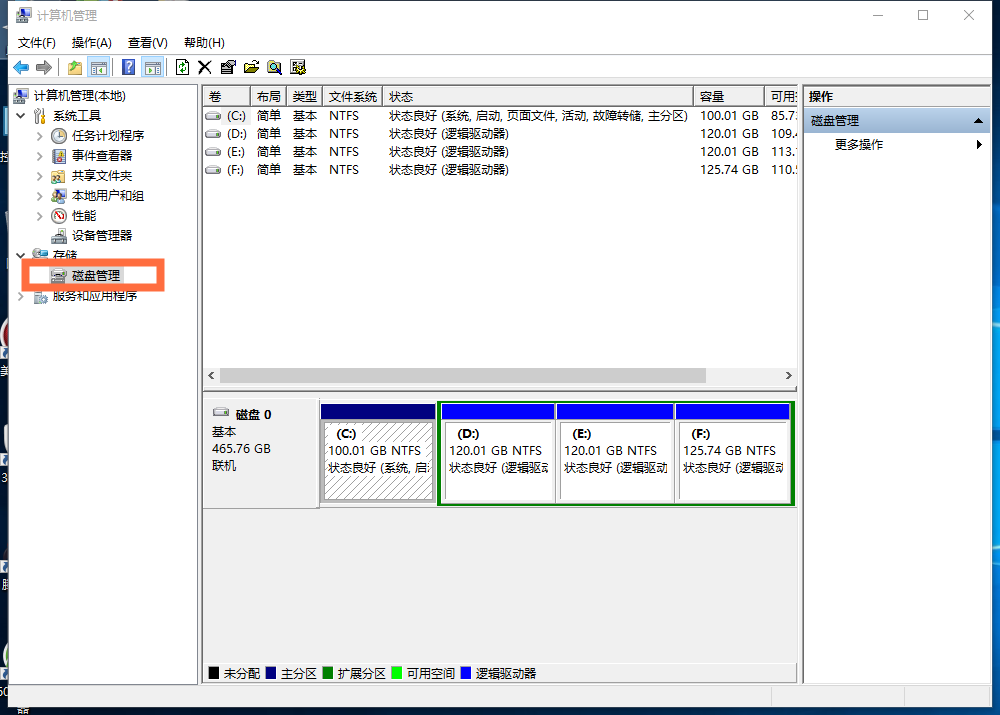Viewport: 1000px width, 715px height.
Task: Toggle the show/hide console tree button
Action: point(99,67)
